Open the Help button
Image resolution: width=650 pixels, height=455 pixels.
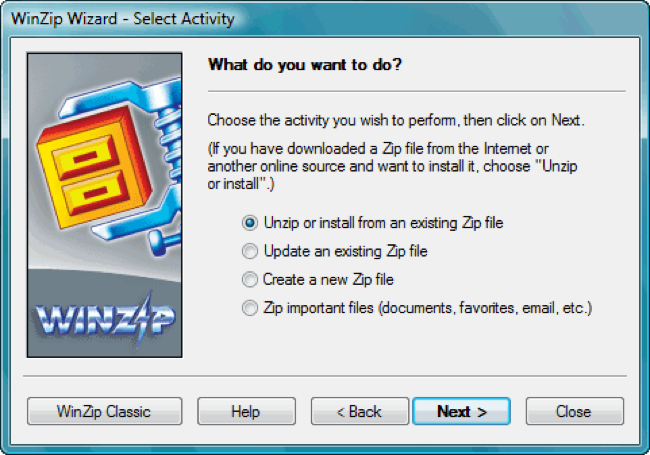pos(245,411)
